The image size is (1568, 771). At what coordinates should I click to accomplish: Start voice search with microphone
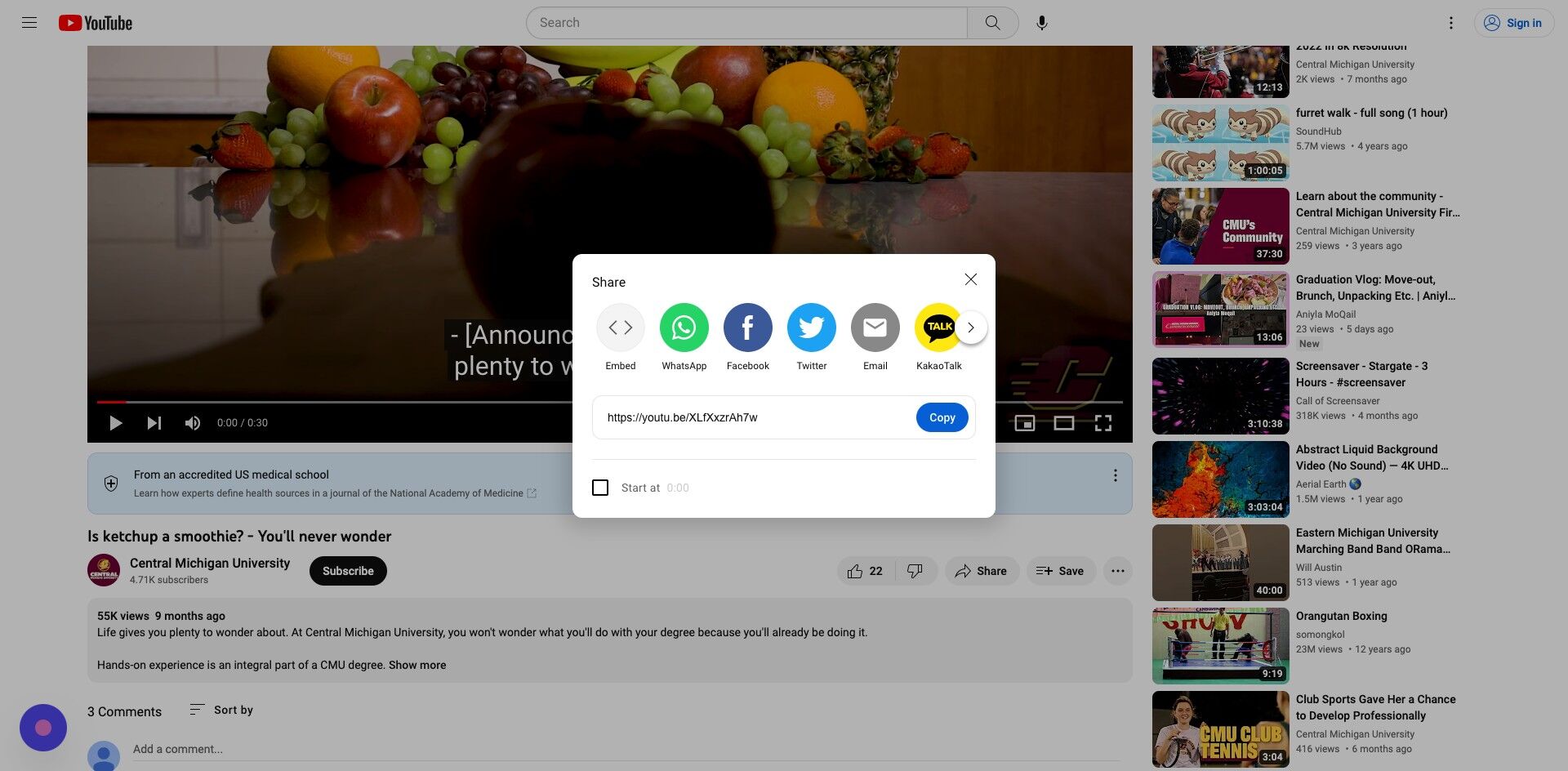click(1042, 23)
